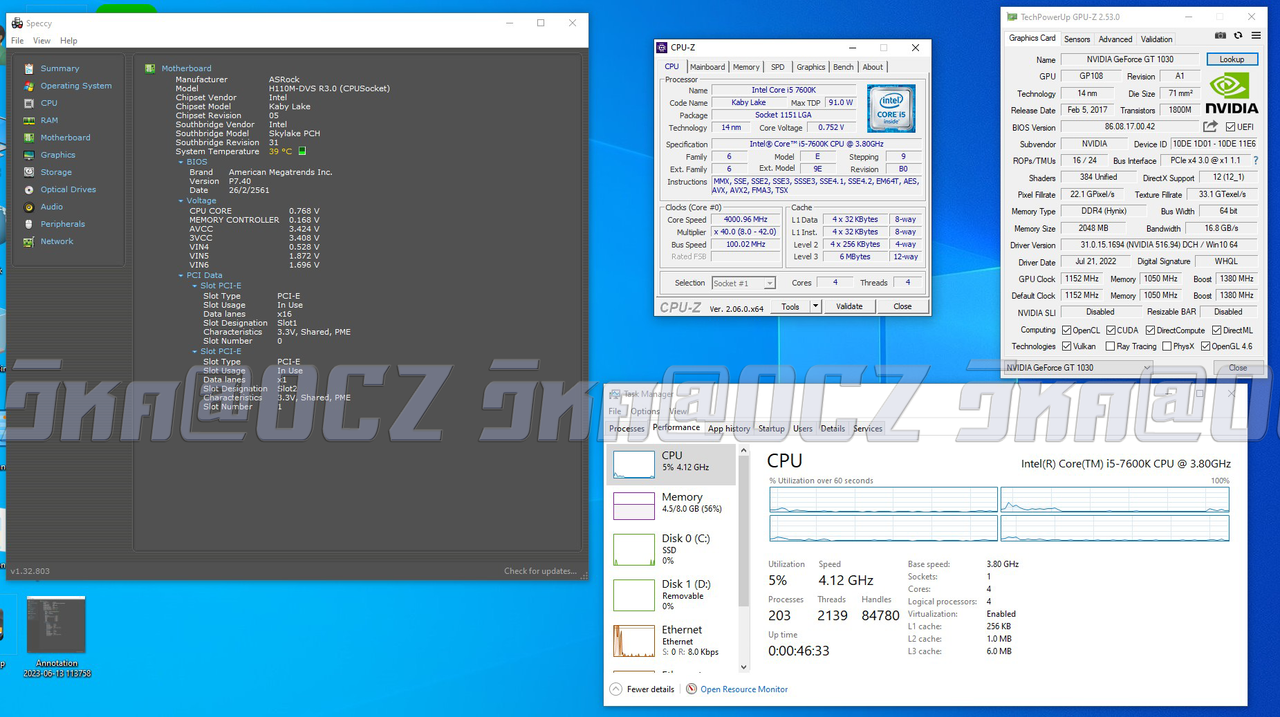Open the Startup tab in Task Manager
The image size is (1280, 717).
tap(771, 429)
